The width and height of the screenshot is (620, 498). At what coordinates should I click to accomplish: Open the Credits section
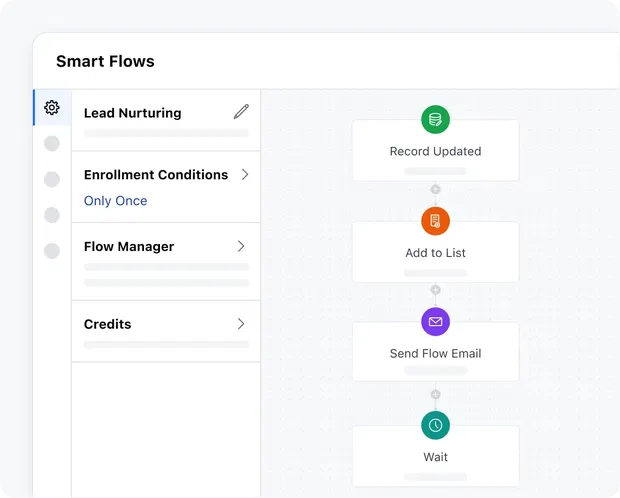166,331
